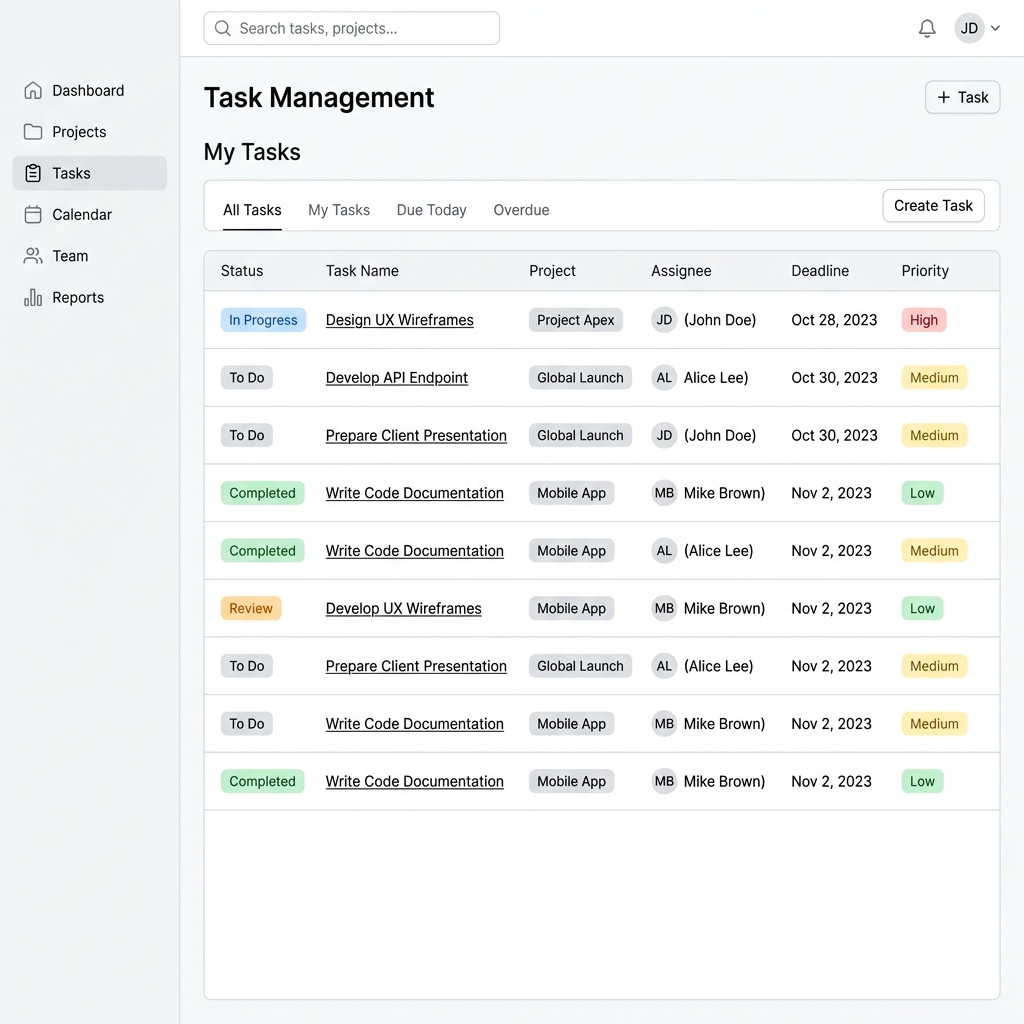The width and height of the screenshot is (1024, 1024).
Task: Sort by the Priority column header
Action: pos(925,271)
